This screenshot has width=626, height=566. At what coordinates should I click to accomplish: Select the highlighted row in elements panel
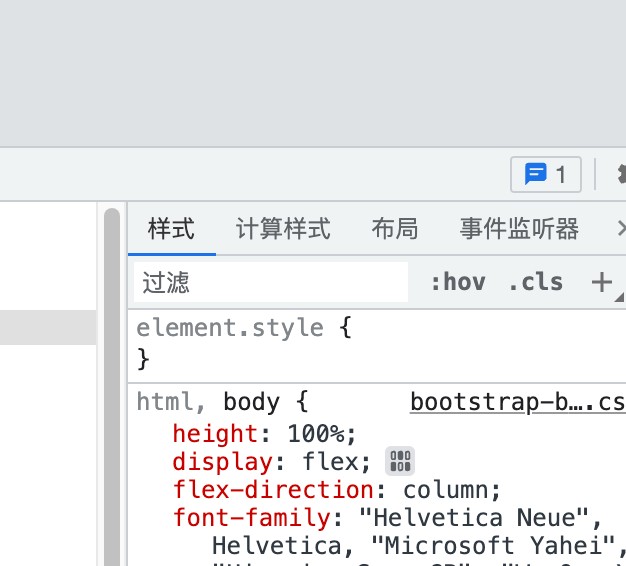[48, 327]
